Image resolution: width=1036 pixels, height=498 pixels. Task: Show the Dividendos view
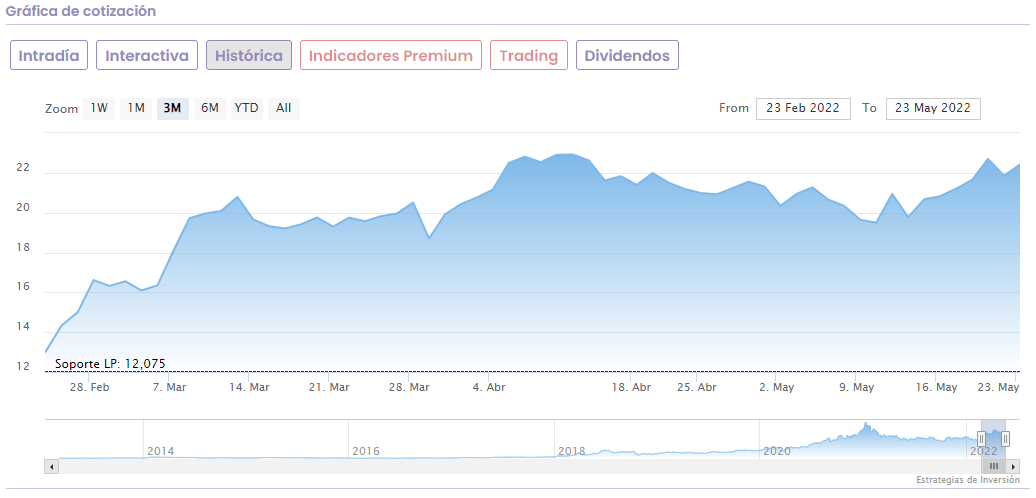coord(627,55)
